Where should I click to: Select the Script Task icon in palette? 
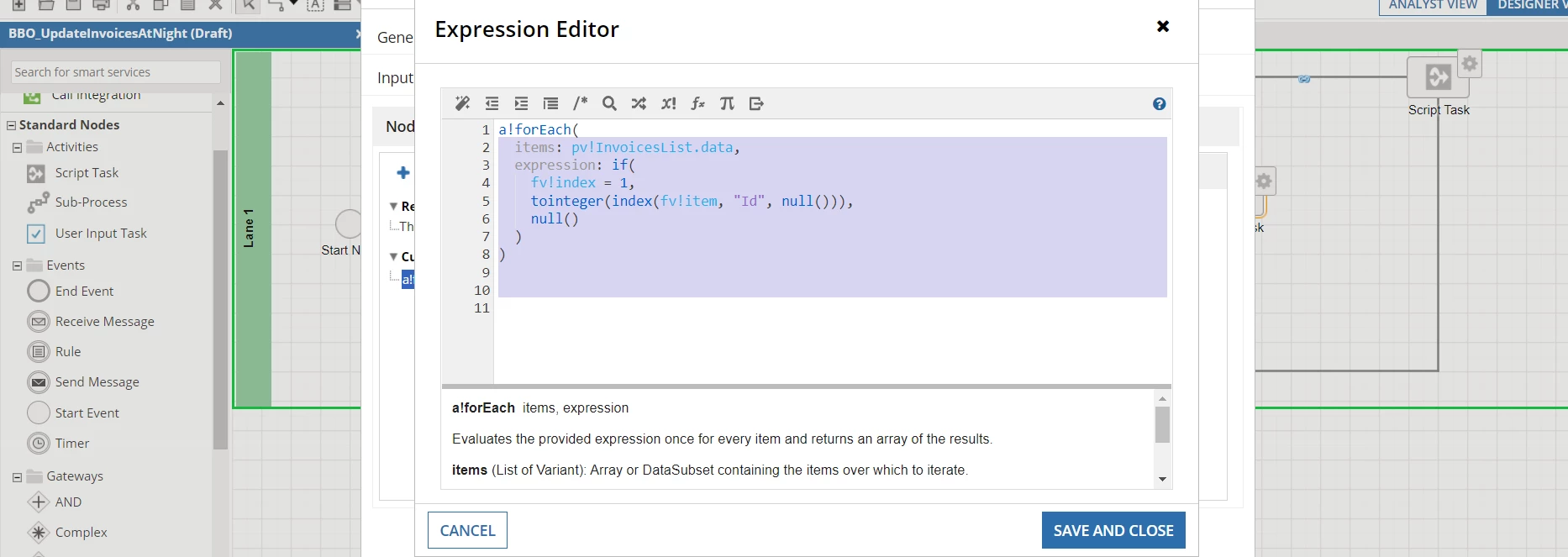pyautogui.click(x=36, y=173)
